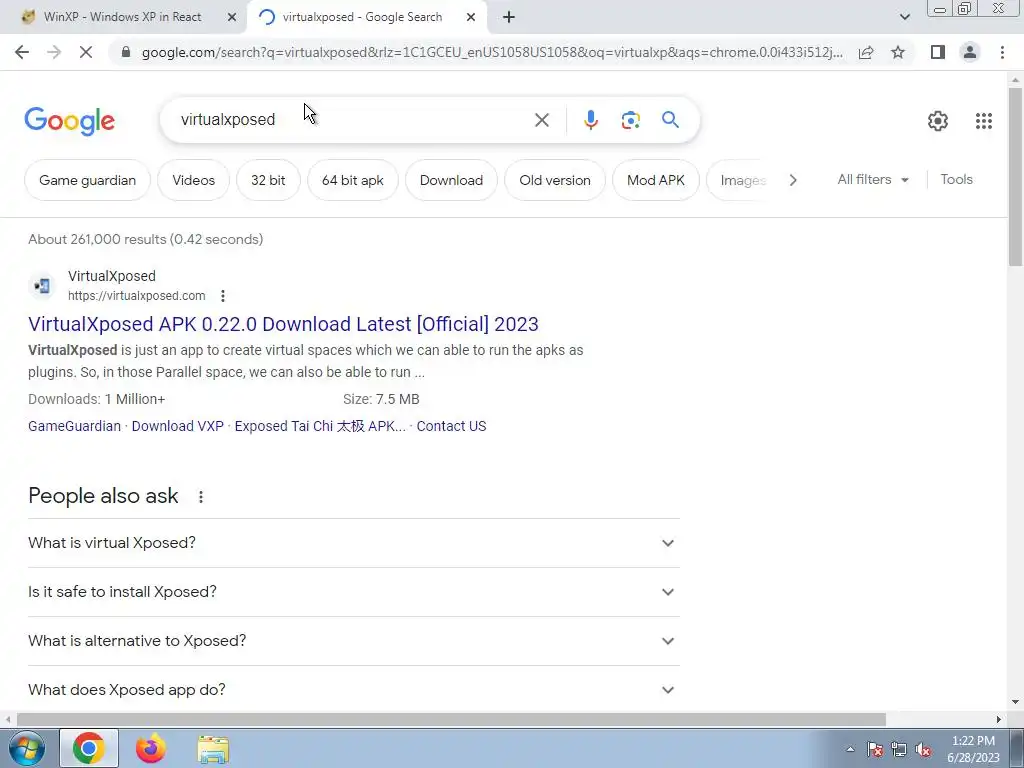Click the Action Center flag tray icon
The image size is (1024, 768).
click(x=875, y=750)
